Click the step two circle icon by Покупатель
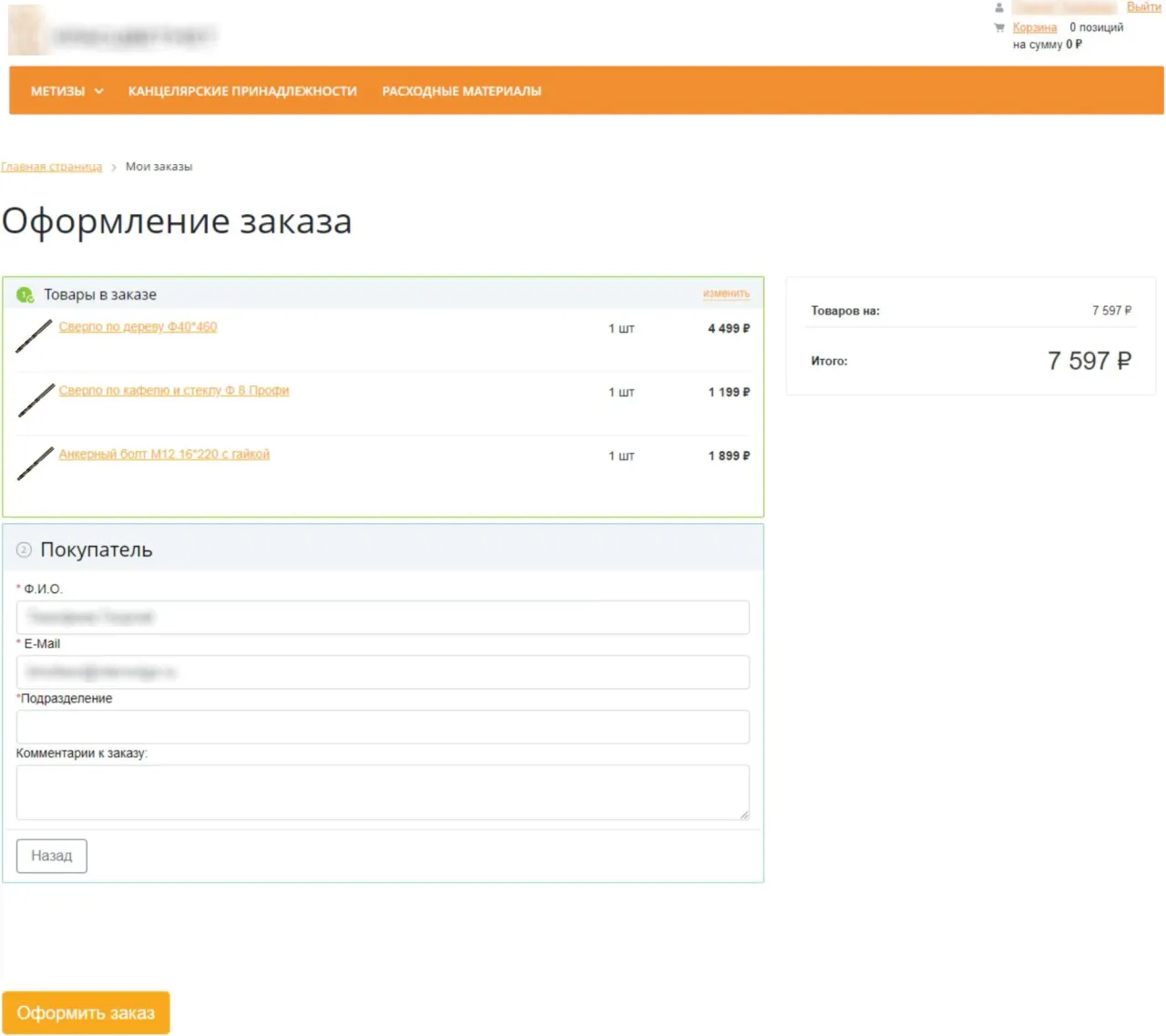 click(24, 549)
